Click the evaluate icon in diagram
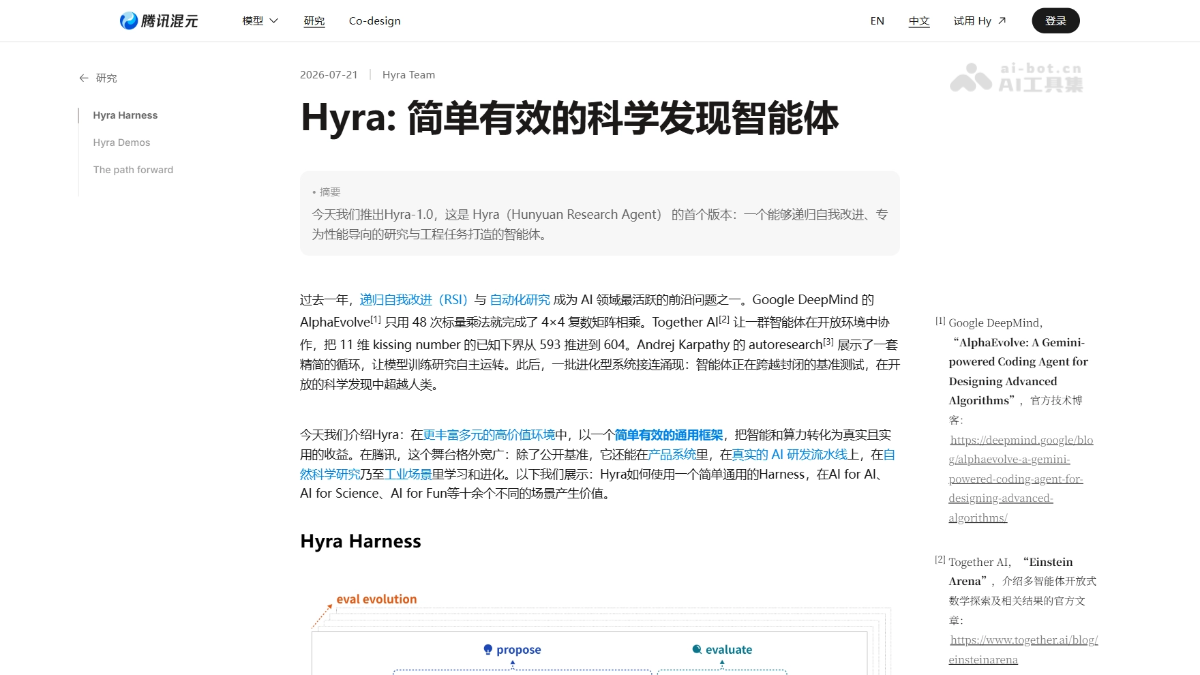Screen dimensions: 1200x675 click(x=697, y=649)
